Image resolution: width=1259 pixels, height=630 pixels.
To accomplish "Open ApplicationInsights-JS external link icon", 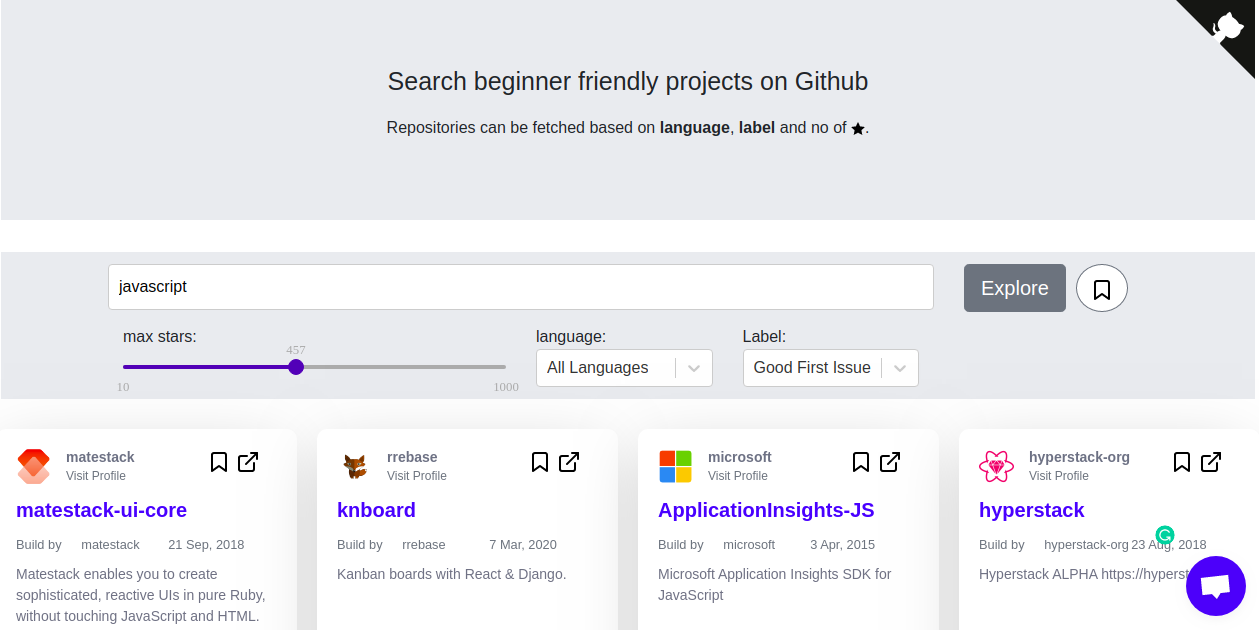I will [890, 462].
